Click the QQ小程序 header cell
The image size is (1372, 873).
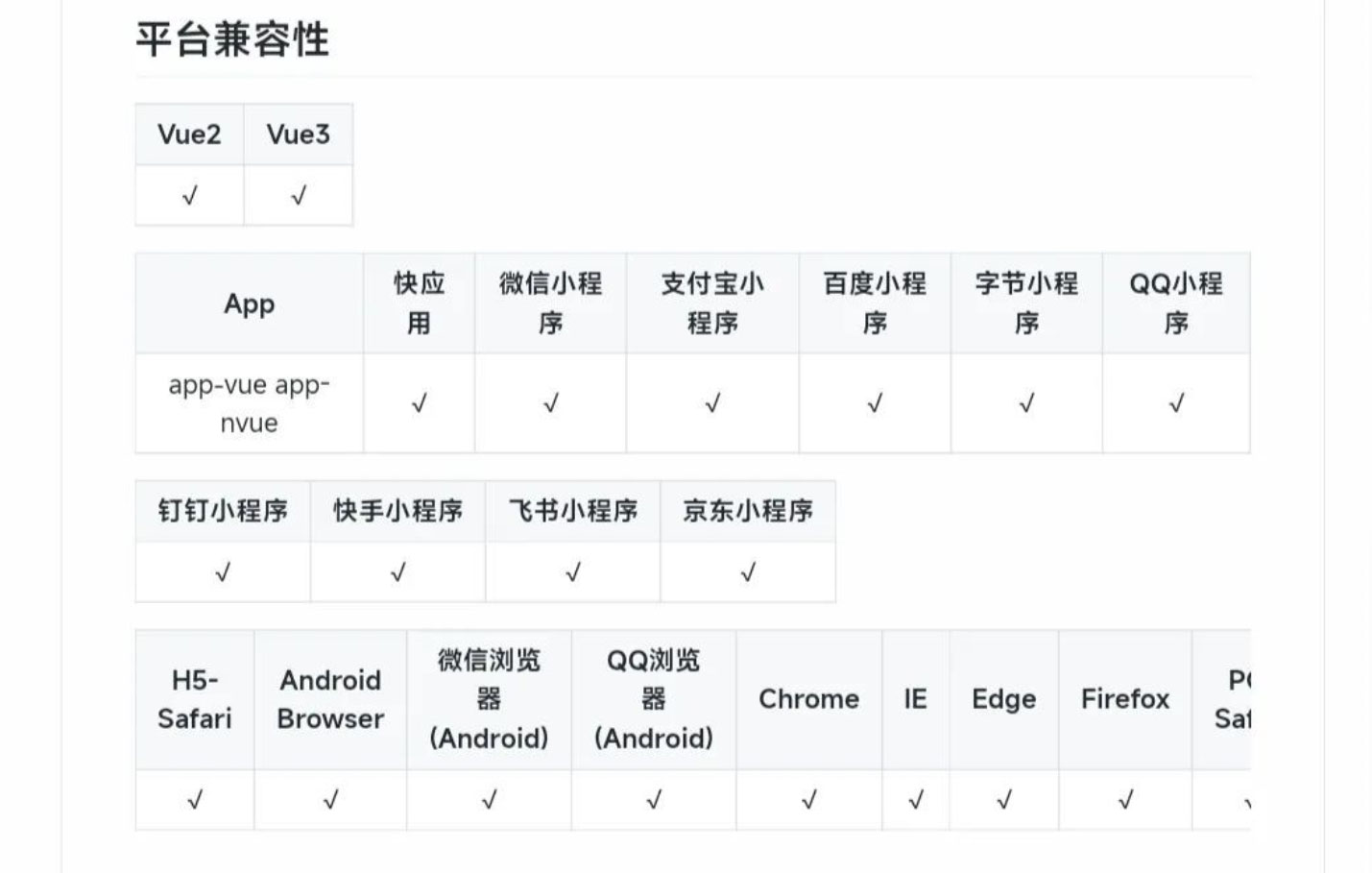[x=1176, y=303]
